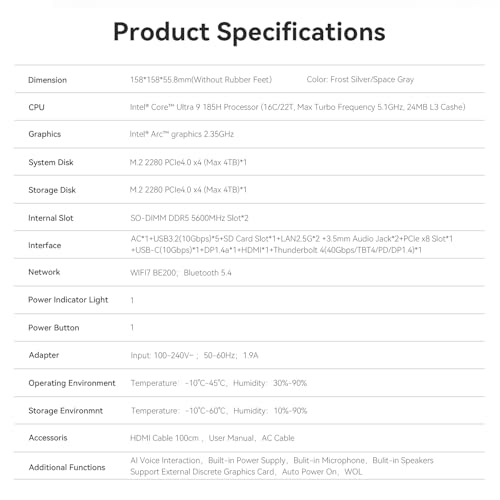Click the Operating Environment label

[72, 383]
